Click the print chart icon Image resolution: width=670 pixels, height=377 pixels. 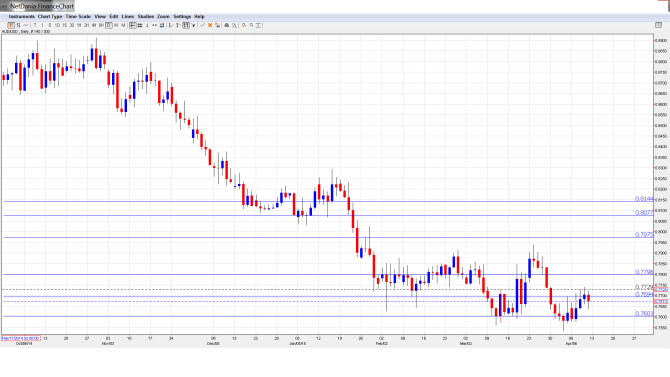(x=227, y=26)
